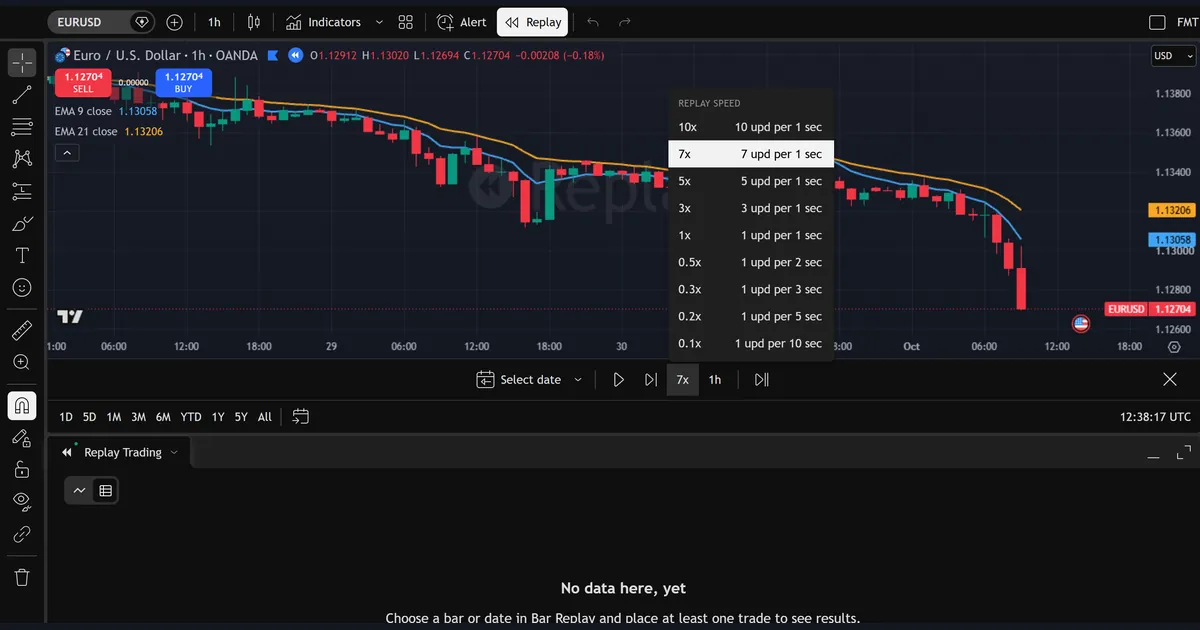Expand the Select date dropdown

(x=529, y=380)
